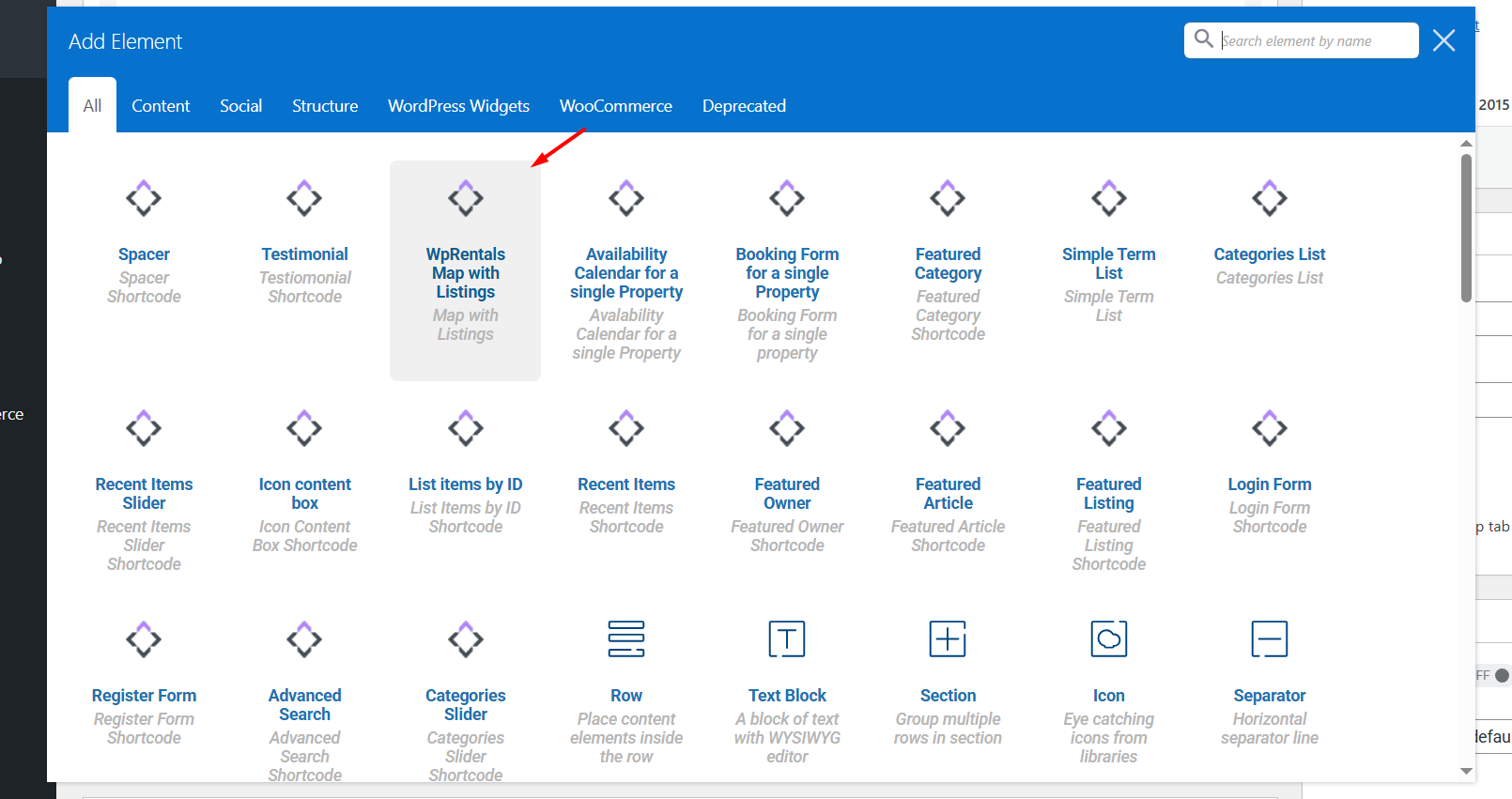Focus the Search element by name field
The width and height of the screenshot is (1512, 799).
click(1315, 41)
